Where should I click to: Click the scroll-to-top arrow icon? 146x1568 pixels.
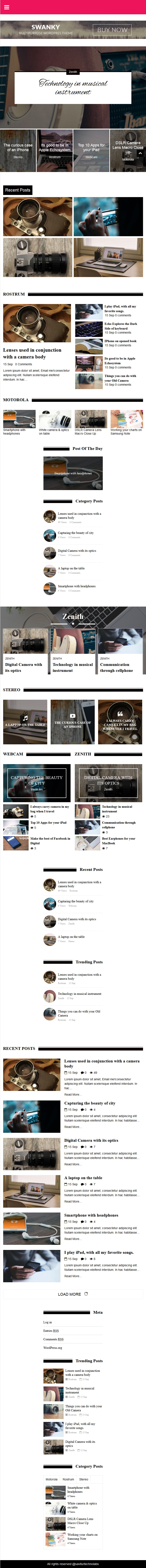coord(139,153)
